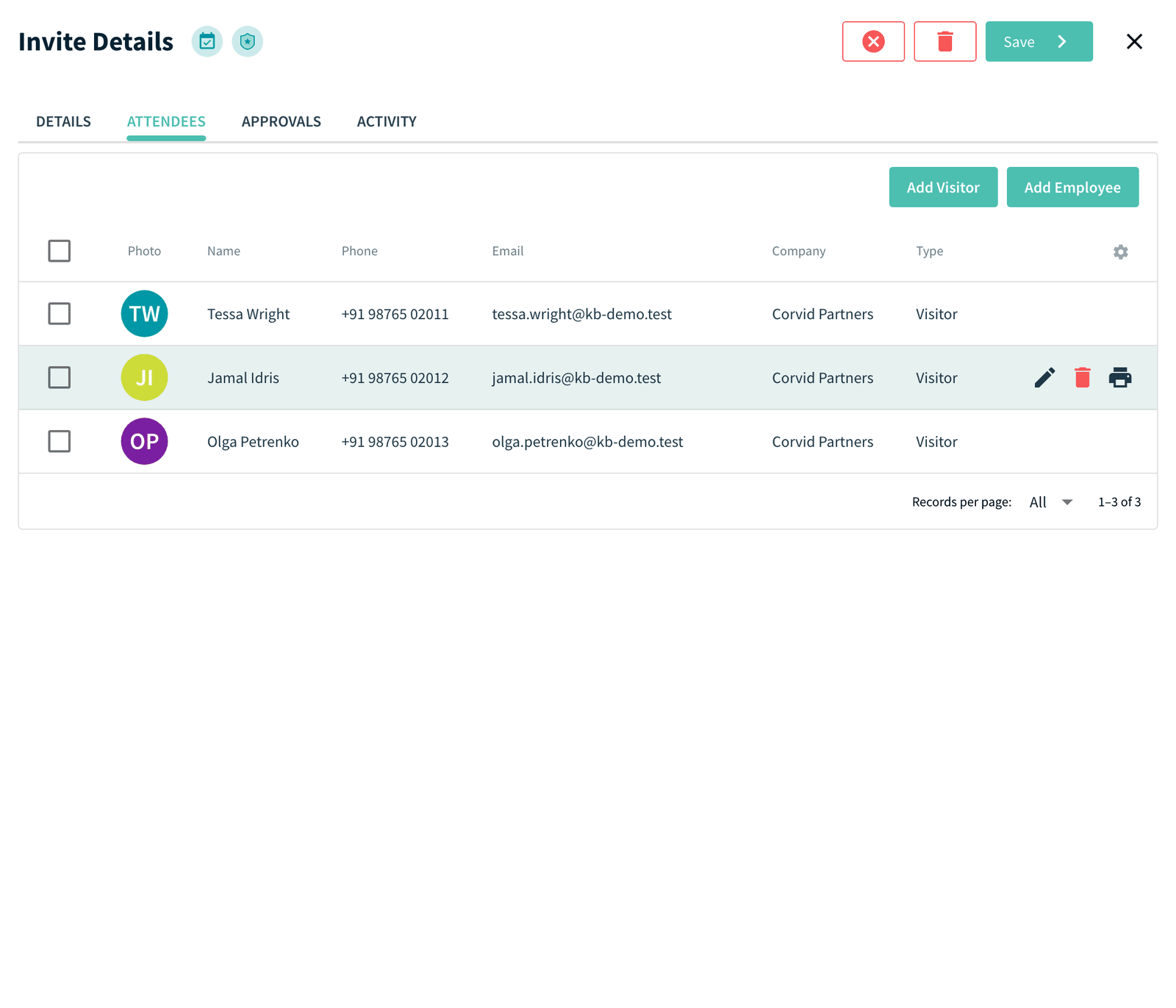Switch to the Details tab

(63, 121)
